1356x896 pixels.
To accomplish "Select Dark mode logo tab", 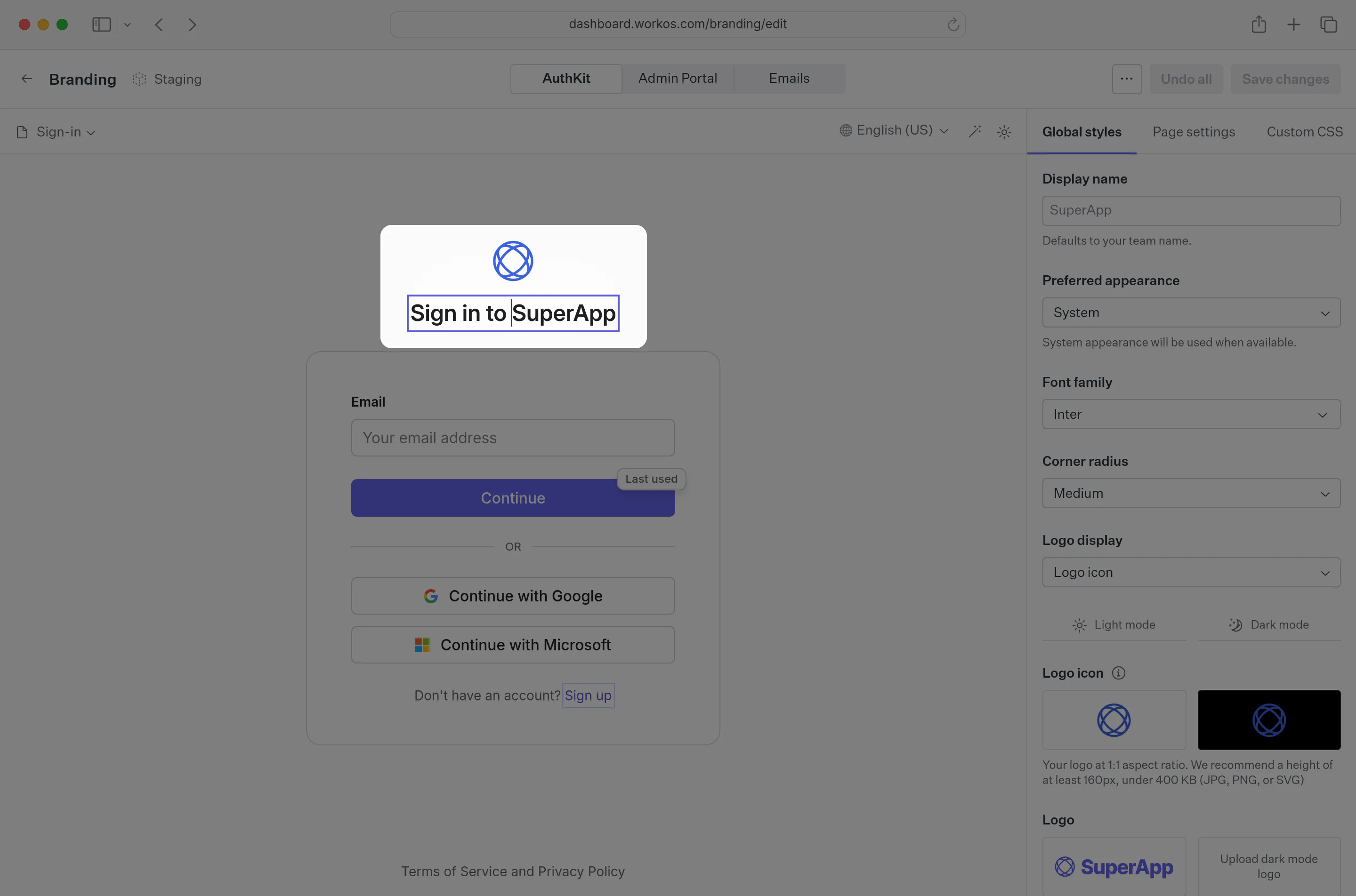I will click(x=1268, y=624).
